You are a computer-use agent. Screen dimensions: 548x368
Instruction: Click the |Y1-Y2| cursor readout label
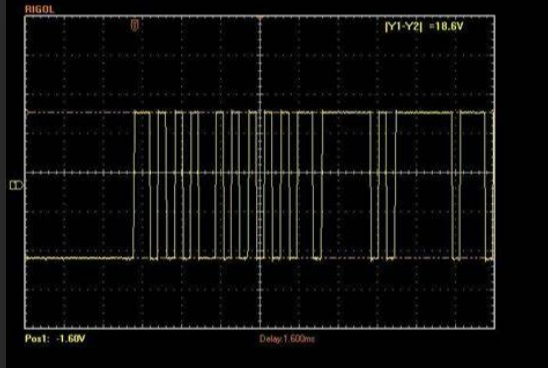403,26
